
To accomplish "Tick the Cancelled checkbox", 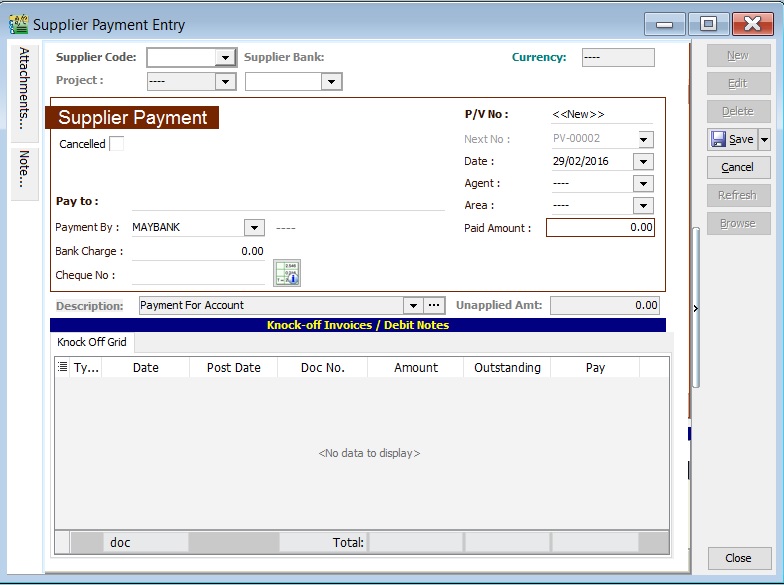I will click(117, 144).
